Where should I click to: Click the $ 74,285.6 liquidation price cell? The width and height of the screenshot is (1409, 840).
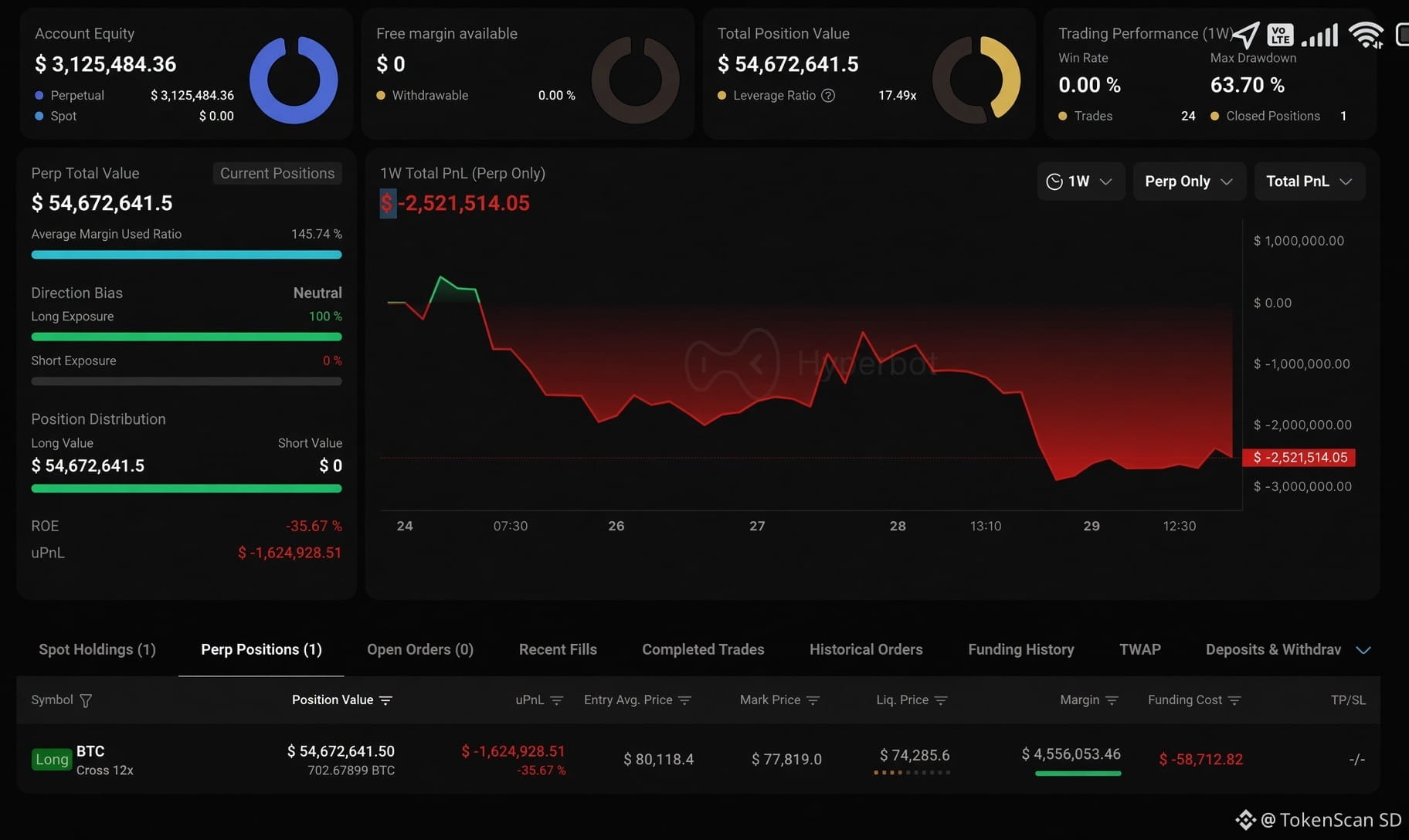click(915, 755)
